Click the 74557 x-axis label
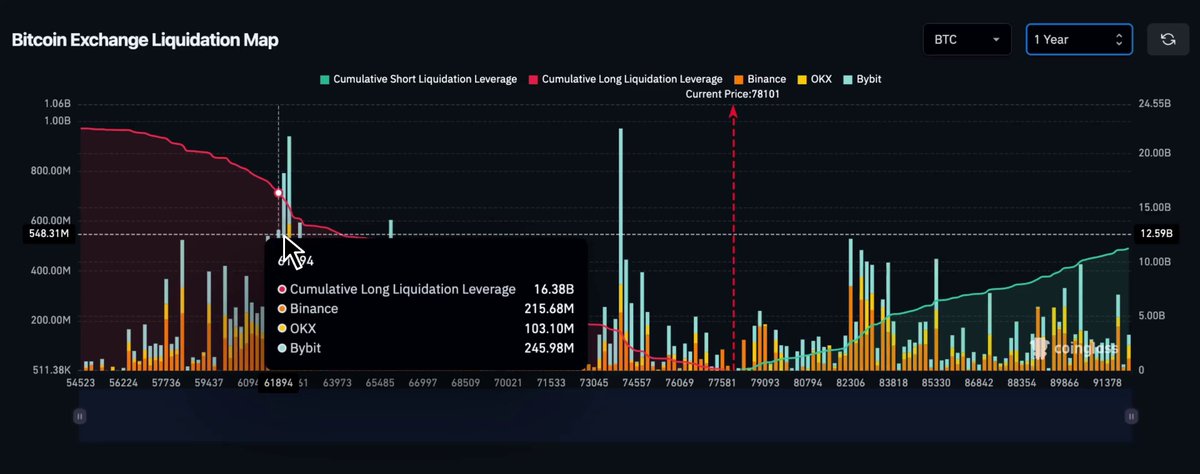Viewport: 1200px width, 474px height. tap(636, 383)
